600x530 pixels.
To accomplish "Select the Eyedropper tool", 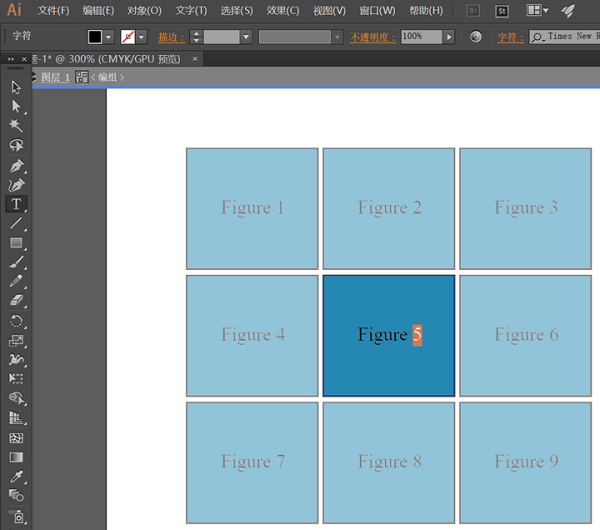I will click(16, 476).
